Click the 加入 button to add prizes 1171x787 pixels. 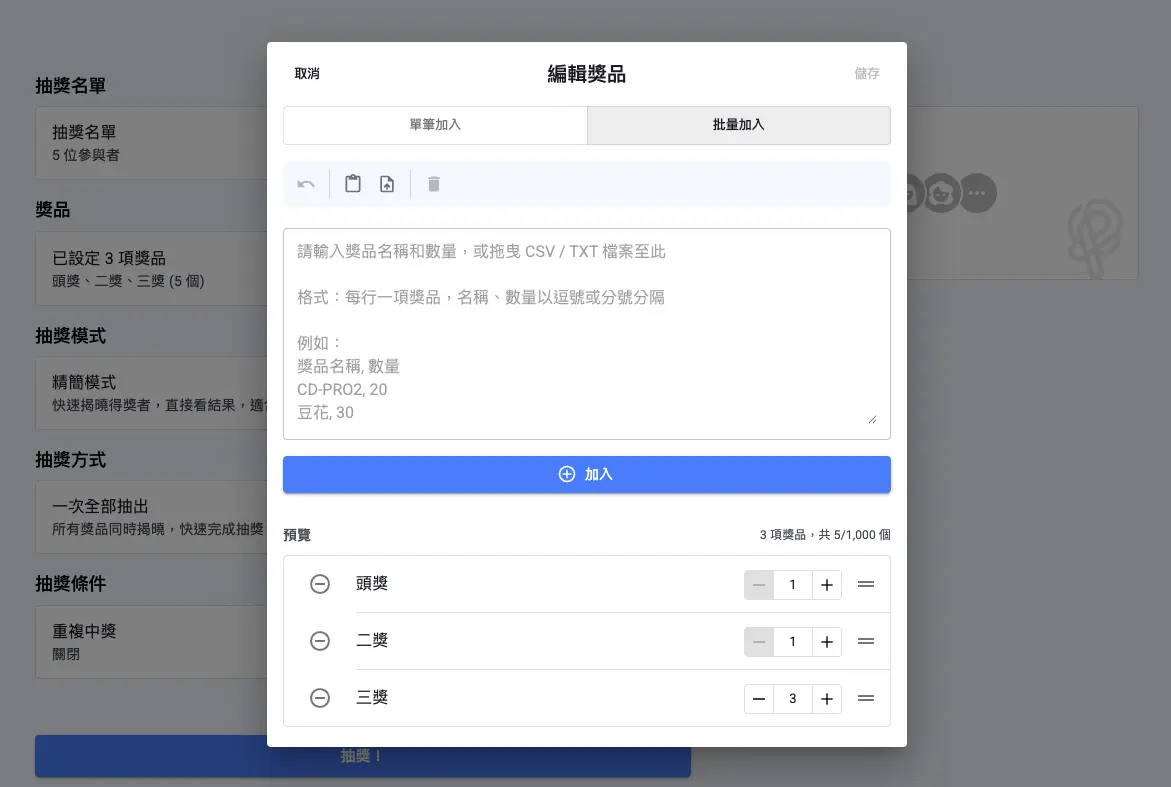click(x=586, y=474)
